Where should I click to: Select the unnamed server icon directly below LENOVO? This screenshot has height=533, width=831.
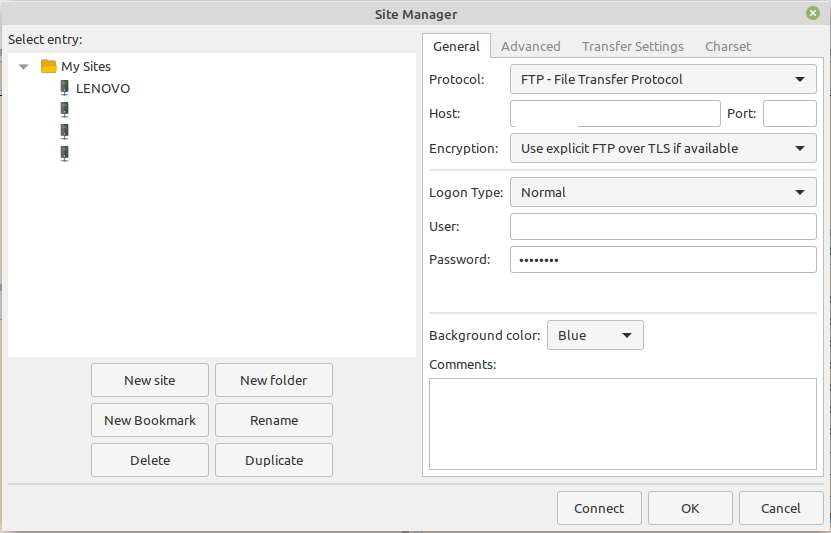tap(64, 110)
